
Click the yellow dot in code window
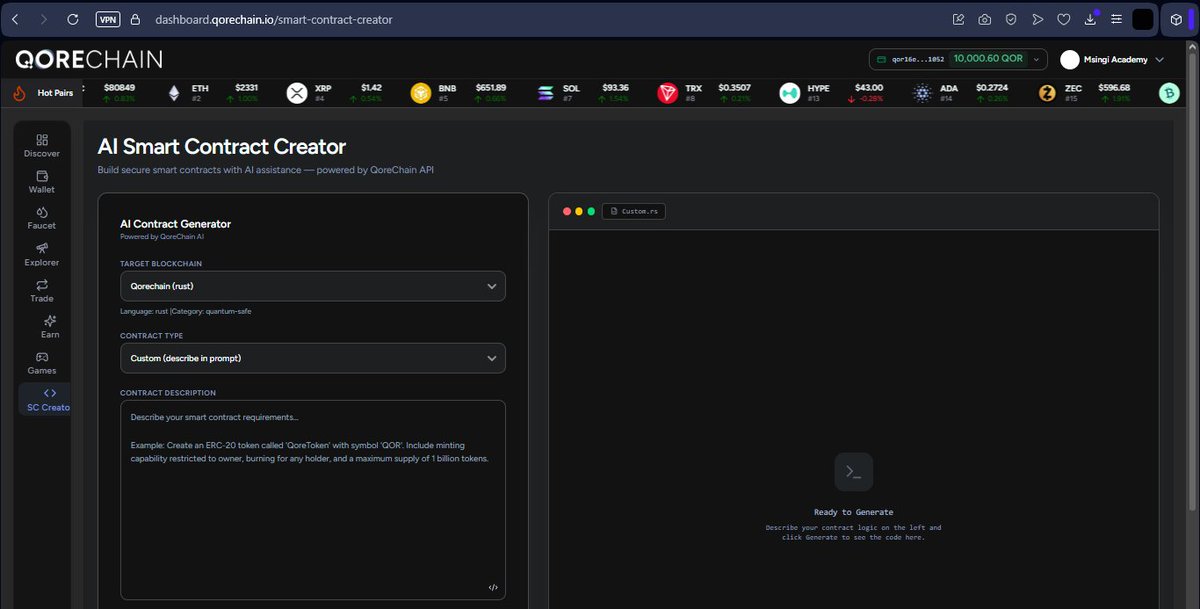[579, 211]
